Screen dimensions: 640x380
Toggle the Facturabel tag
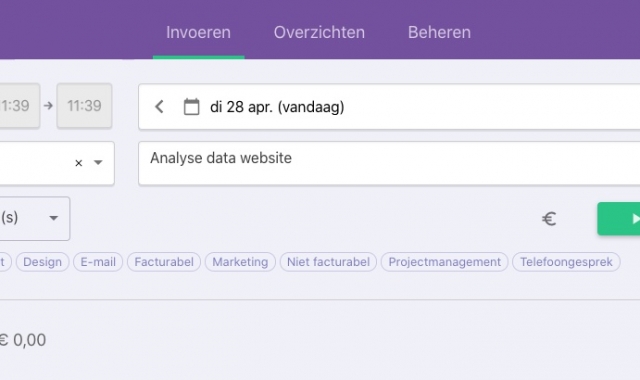pos(164,262)
